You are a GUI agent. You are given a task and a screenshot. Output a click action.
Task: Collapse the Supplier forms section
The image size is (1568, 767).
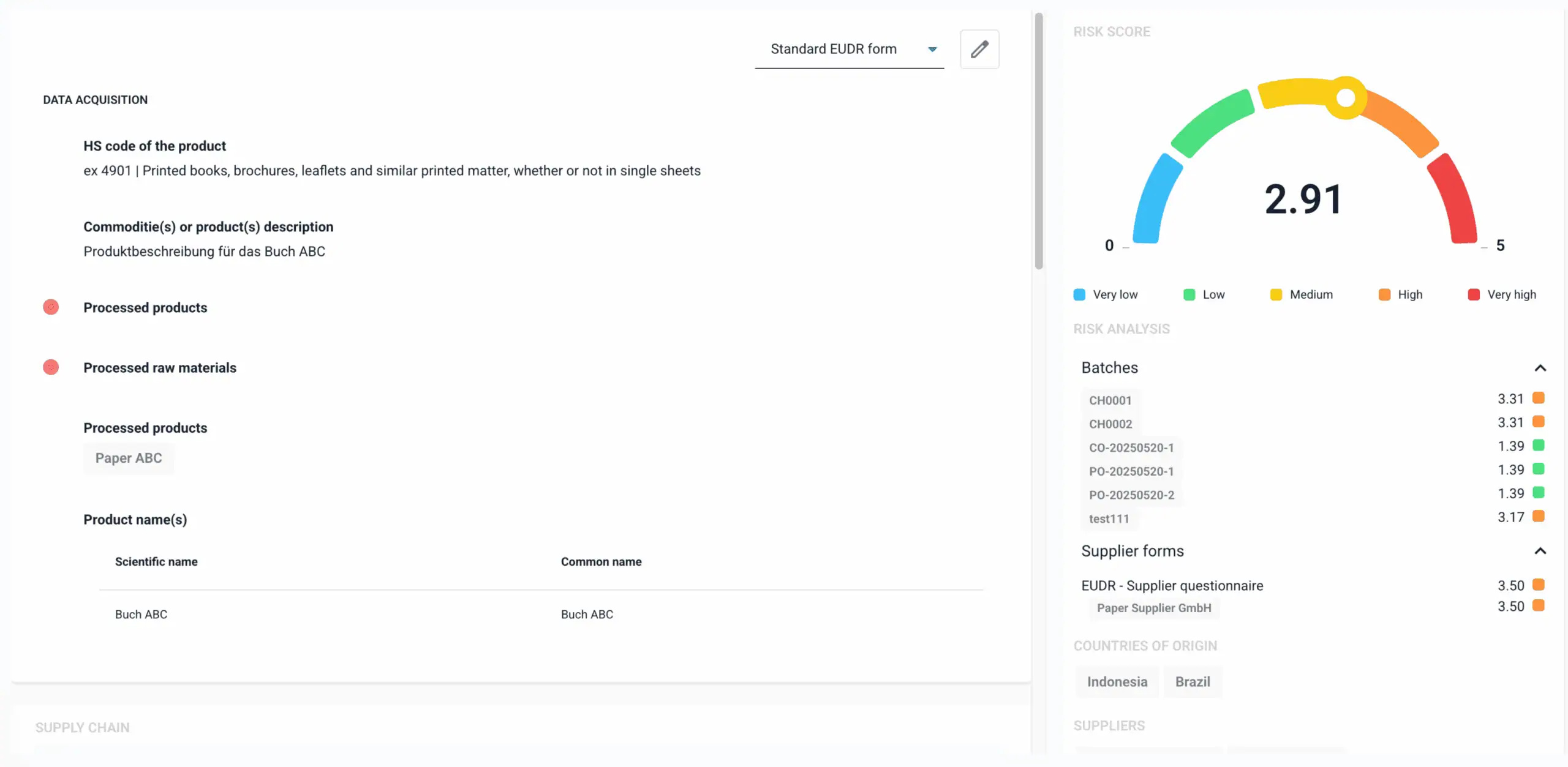1540,551
